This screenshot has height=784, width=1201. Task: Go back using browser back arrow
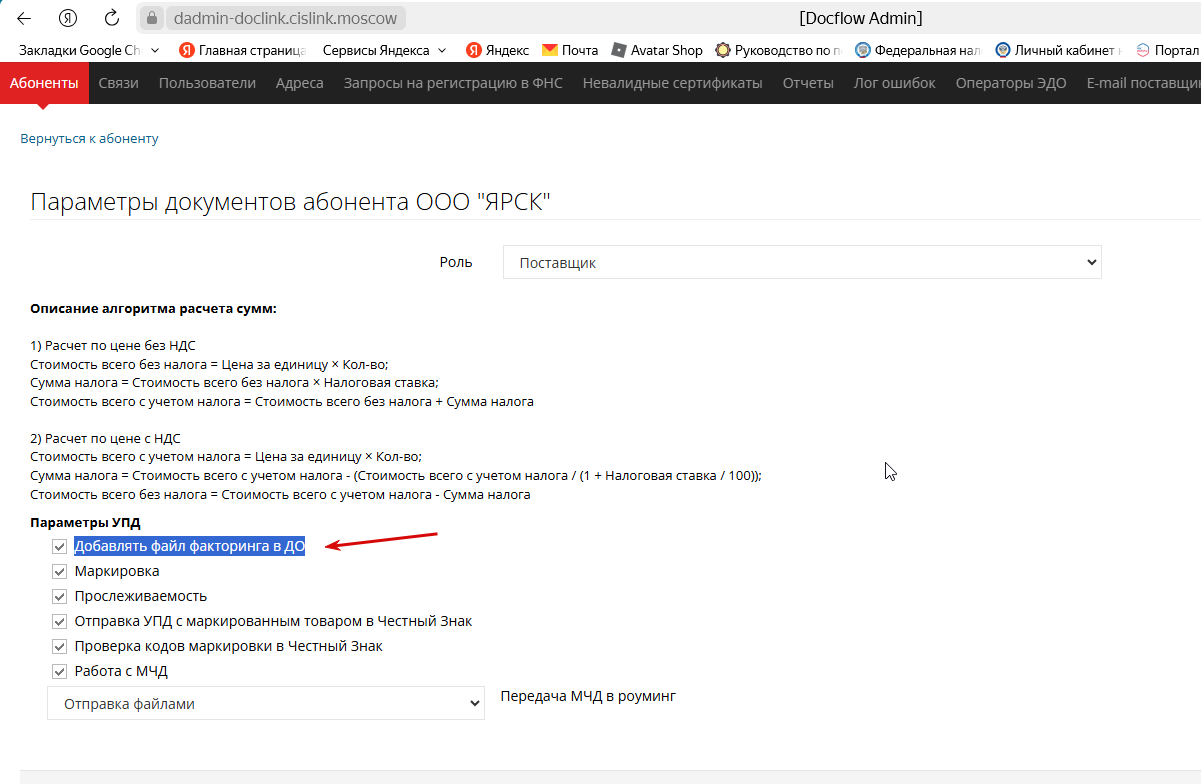point(24,18)
